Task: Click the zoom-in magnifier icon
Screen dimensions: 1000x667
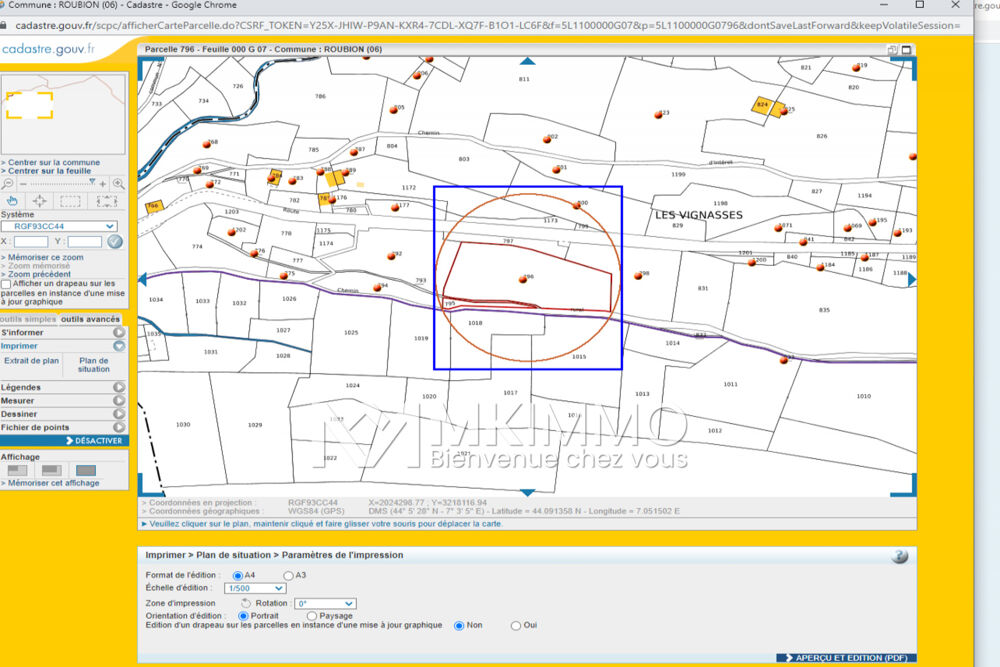Action: tap(118, 184)
